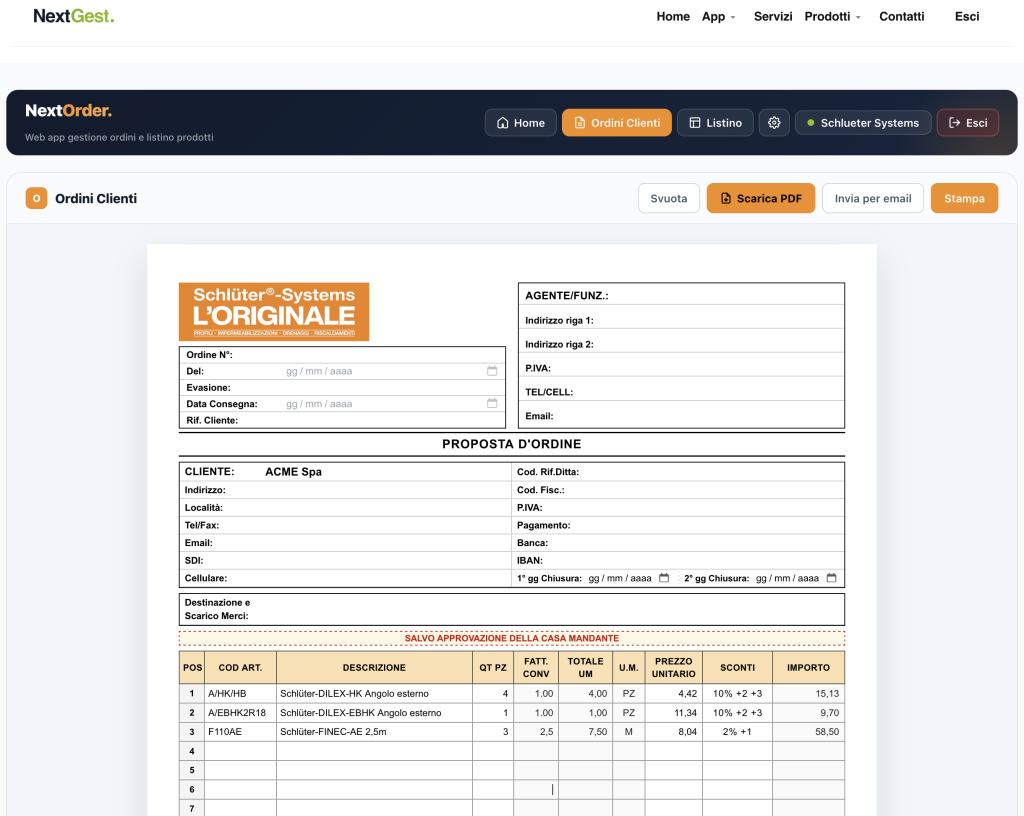Viewport: 1024px width, 816px height.
Task: Click the code cell A/HK/HB
Action: click(240, 693)
